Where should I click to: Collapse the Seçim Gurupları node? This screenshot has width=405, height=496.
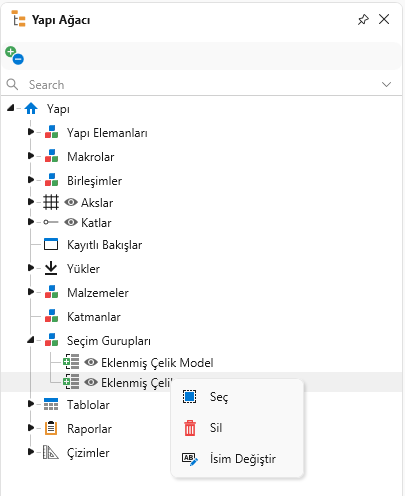click(31, 340)
